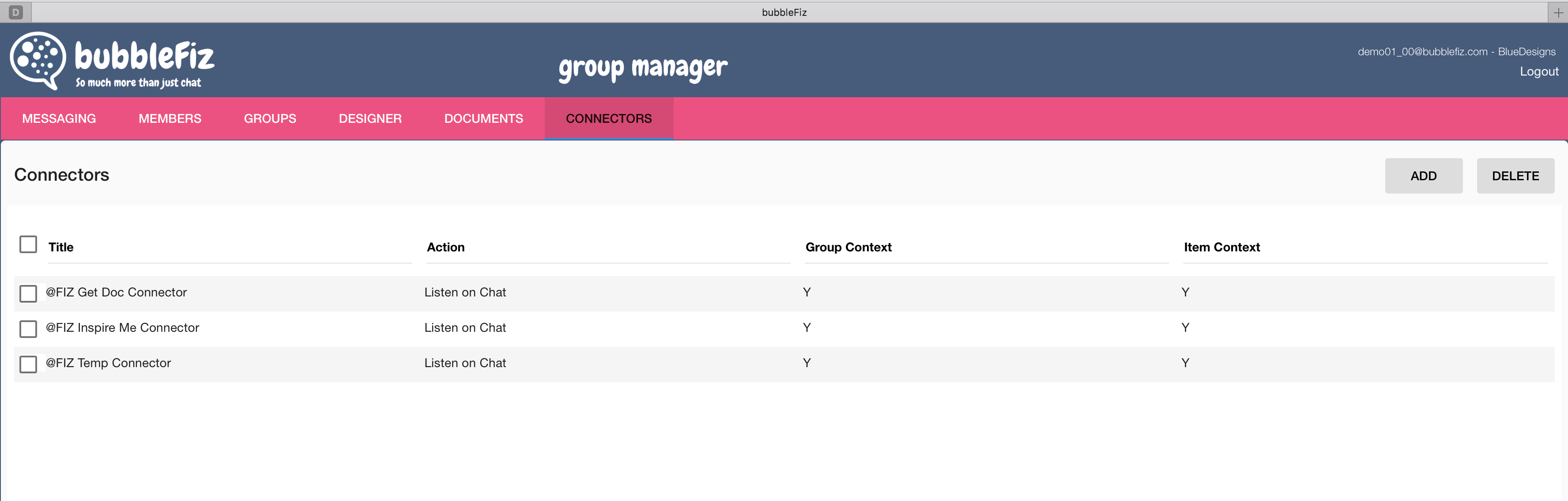Viewport: 1568px width, 501px height.
Task: Check the @FIZ Get Doc Connector checkbox
Action: [x=28, y=293]
